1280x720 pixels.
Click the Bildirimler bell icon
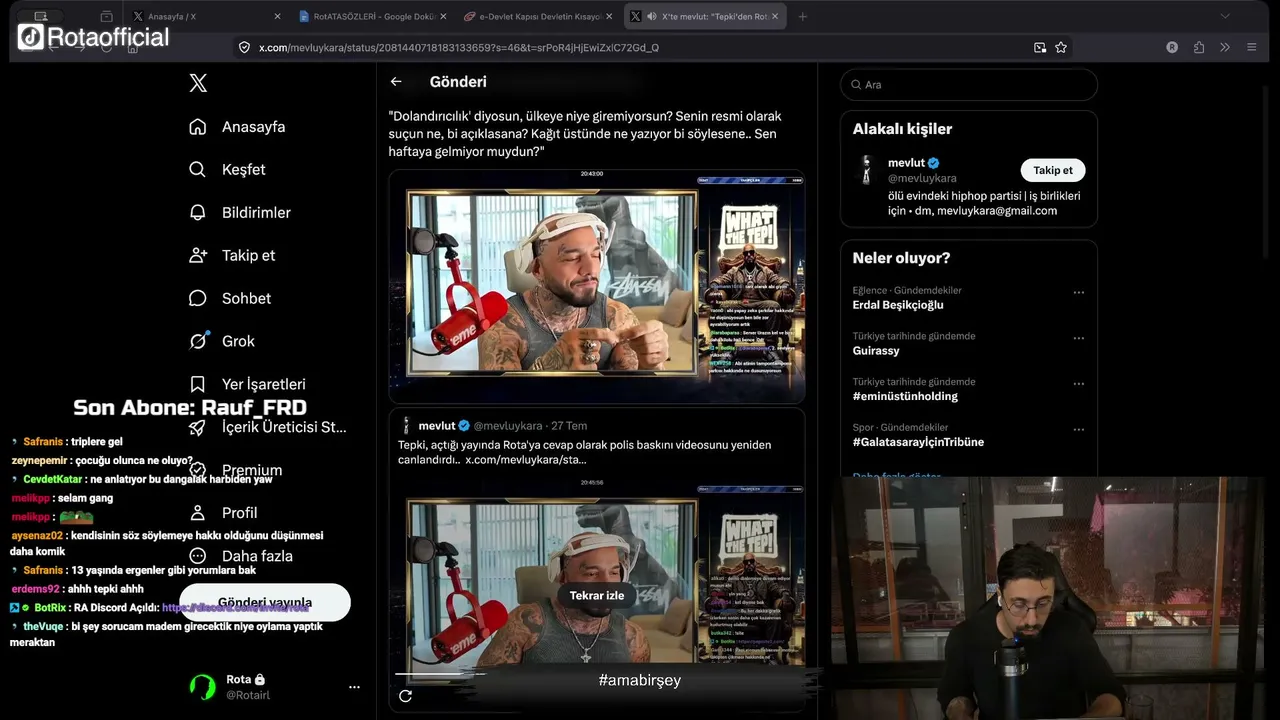(198, 213)
